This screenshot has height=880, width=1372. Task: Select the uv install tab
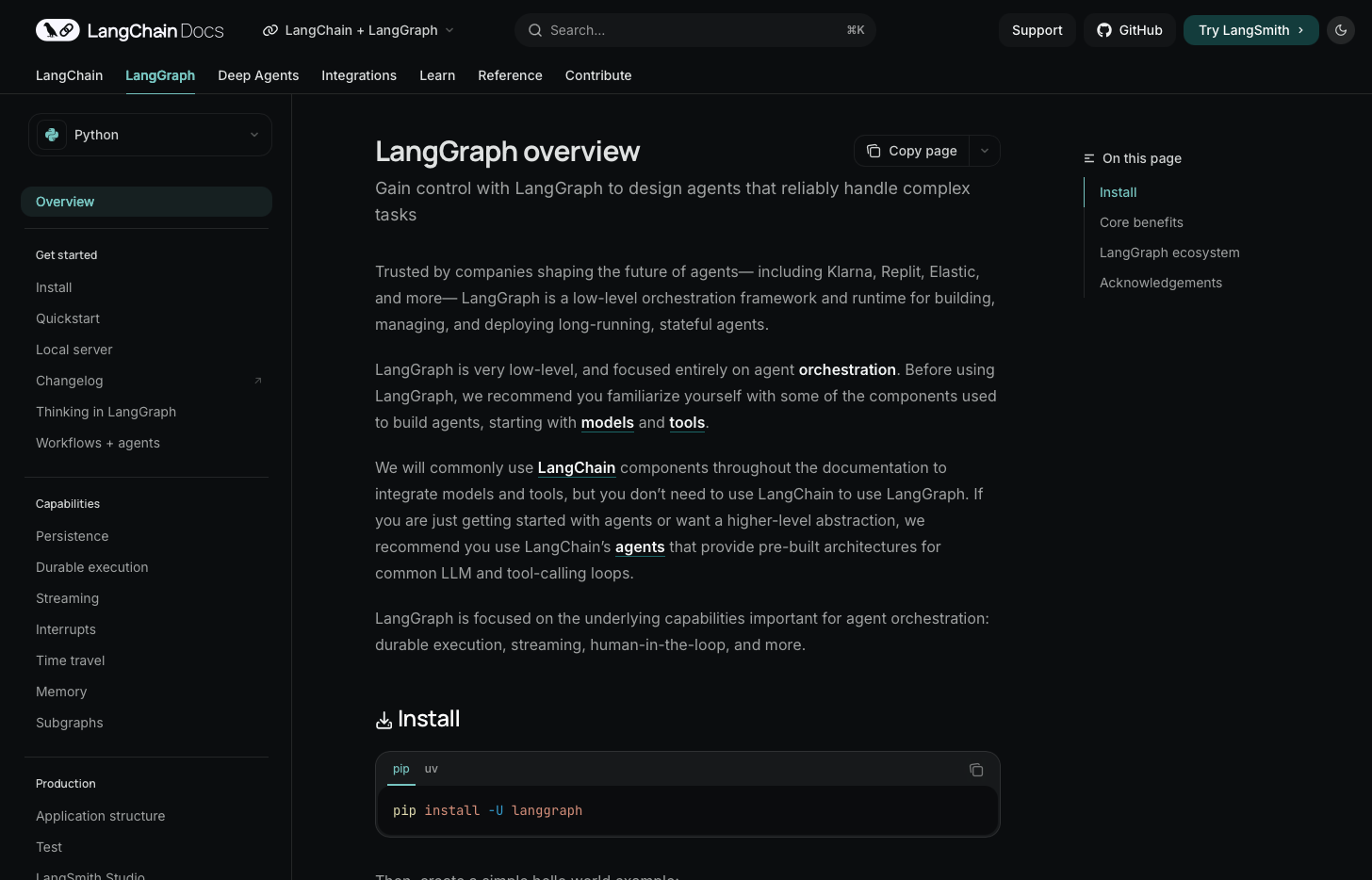point(431,769)
